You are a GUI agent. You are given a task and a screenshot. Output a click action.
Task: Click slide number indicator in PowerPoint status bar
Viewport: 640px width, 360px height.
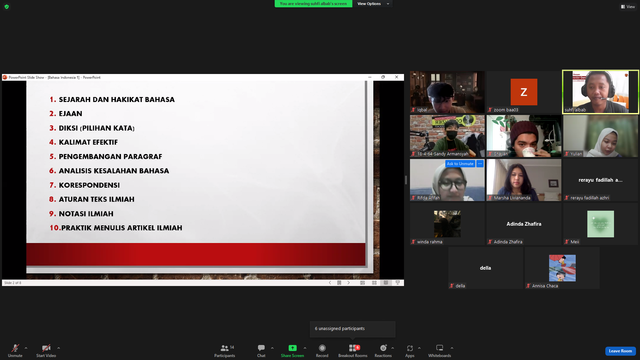tap(13, 283)
